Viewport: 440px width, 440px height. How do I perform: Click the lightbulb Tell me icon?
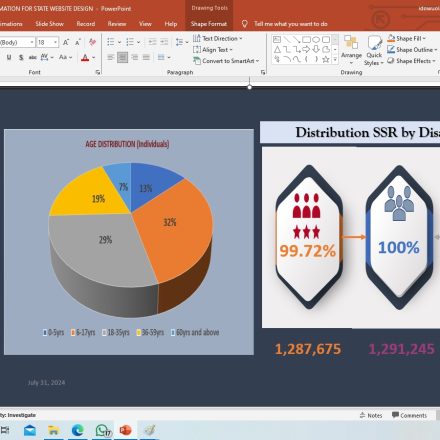[245, 24]
